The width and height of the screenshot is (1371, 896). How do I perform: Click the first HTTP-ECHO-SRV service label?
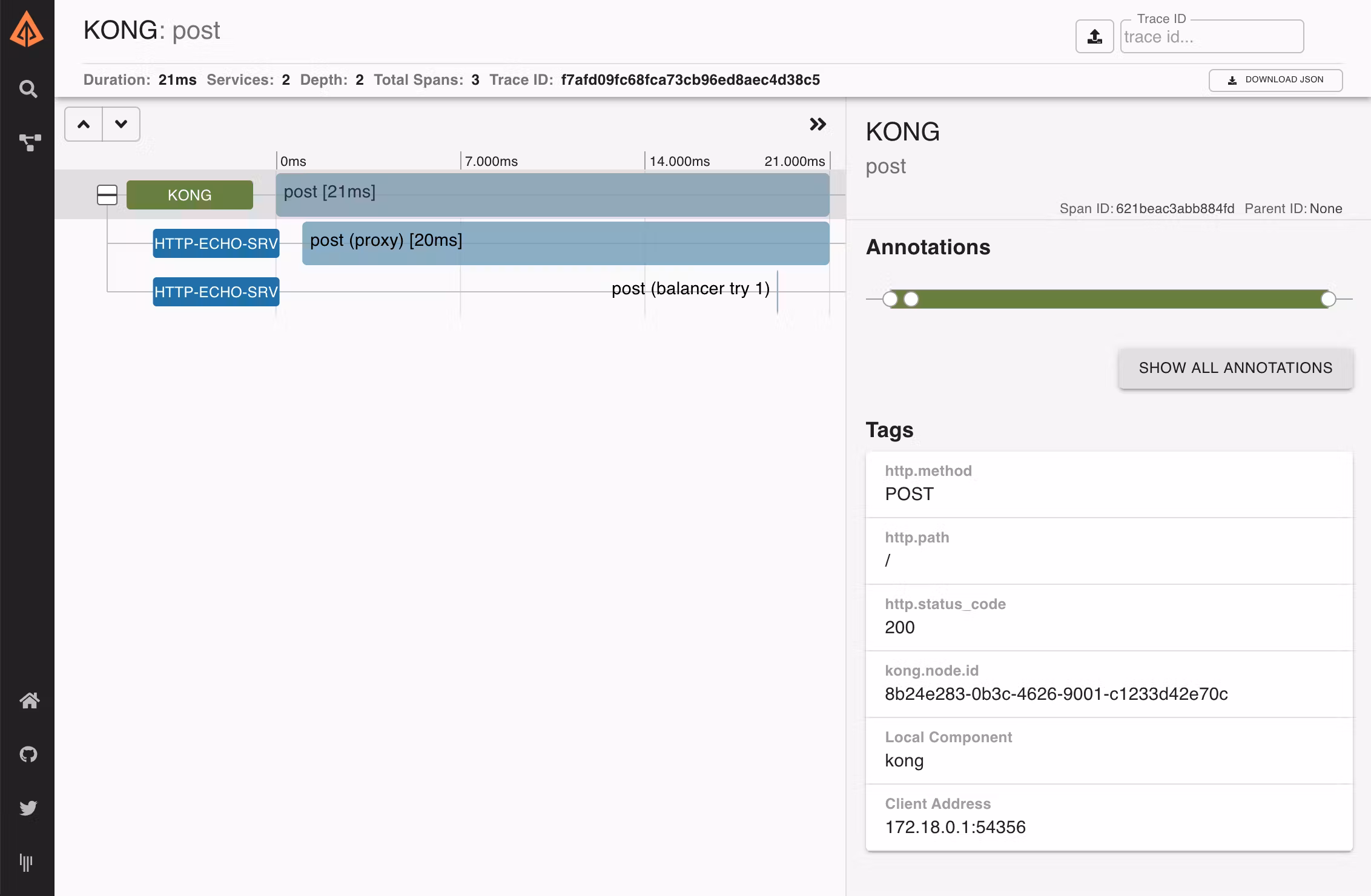click(216, 243)
